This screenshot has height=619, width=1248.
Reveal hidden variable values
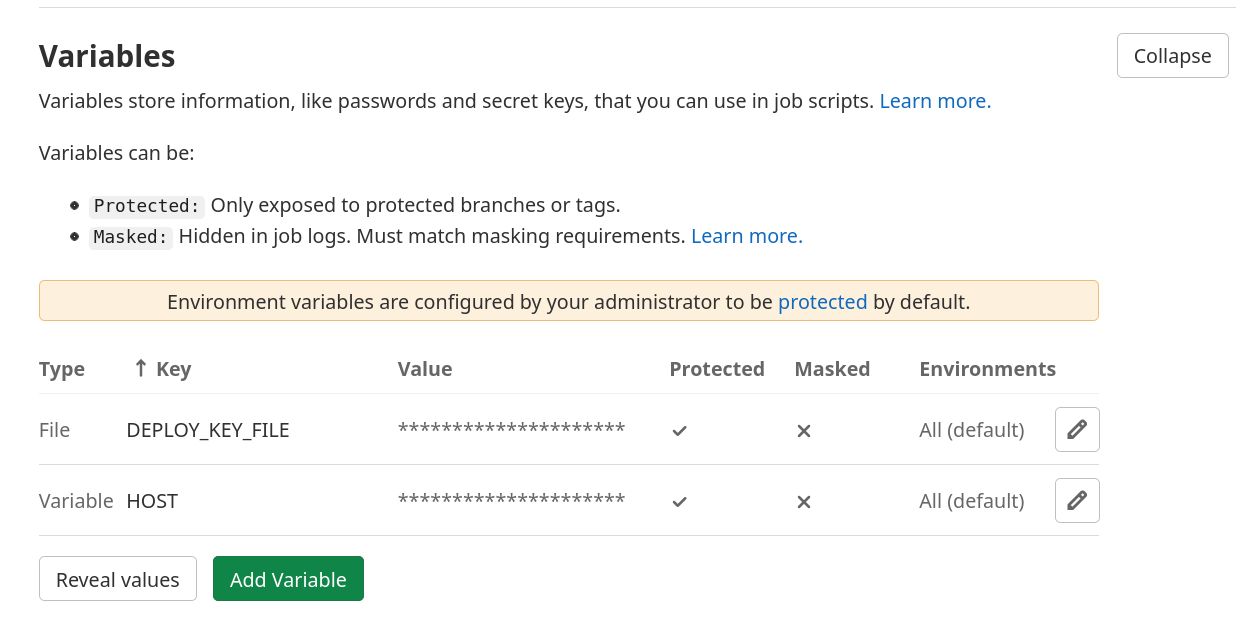pyautogui.click(x=118, y=580)
